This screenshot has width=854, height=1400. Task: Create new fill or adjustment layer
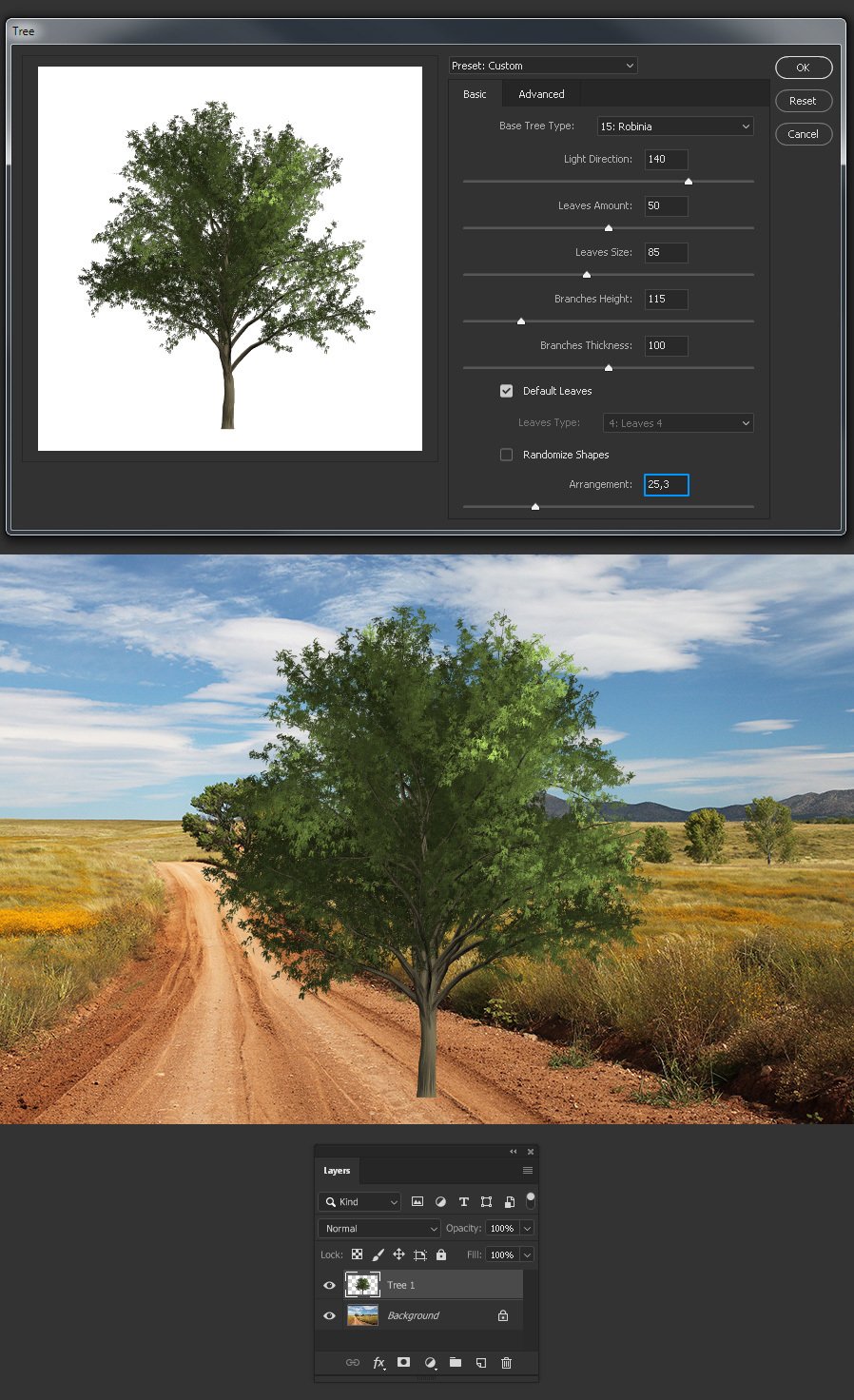430,1363
